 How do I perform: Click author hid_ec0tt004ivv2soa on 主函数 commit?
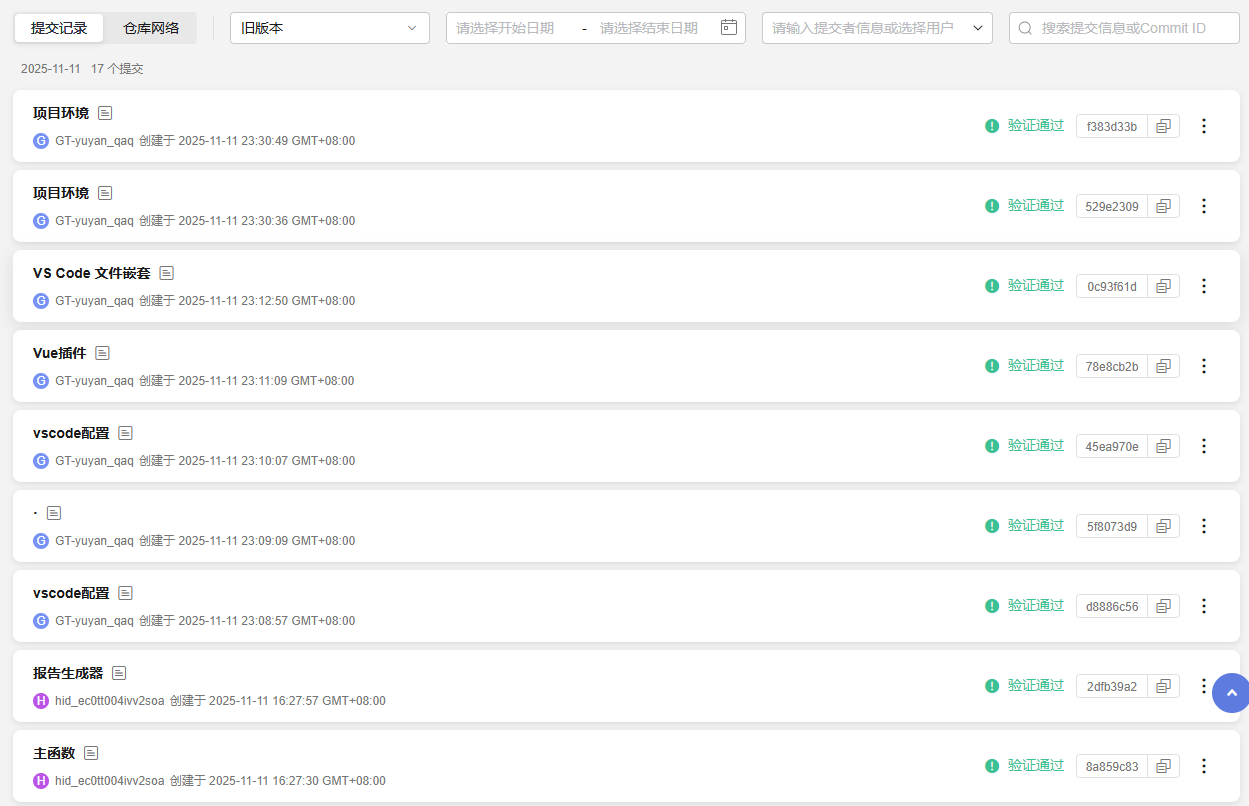tap(110, 781)
